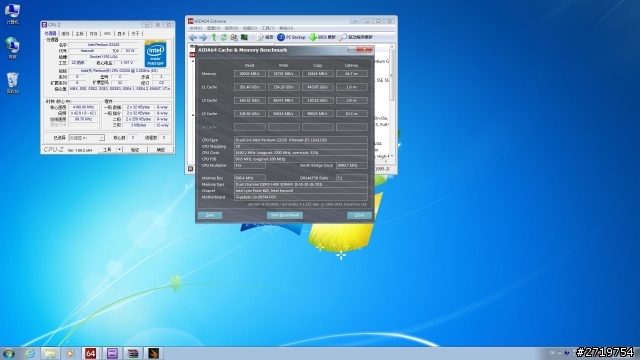The height and width of the screenshot is (360, 640).
Task: Launch Internet Explorer from the taskbar
Action: [x=30, y=353]
